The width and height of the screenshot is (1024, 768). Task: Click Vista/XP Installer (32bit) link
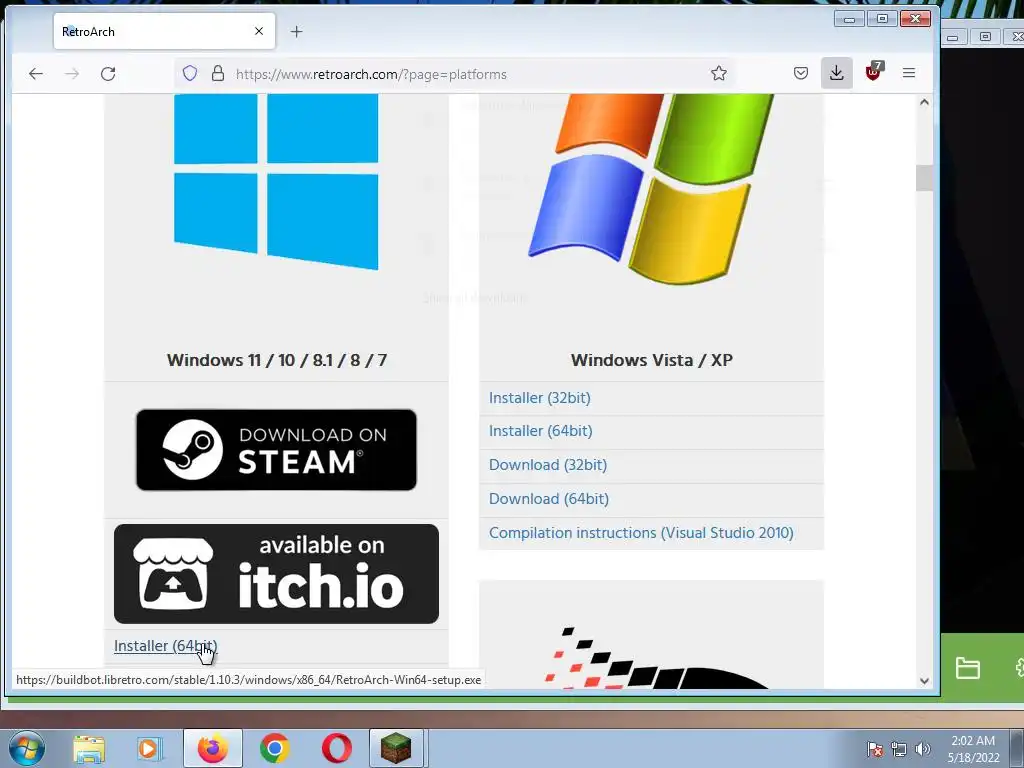pos(539,398)
